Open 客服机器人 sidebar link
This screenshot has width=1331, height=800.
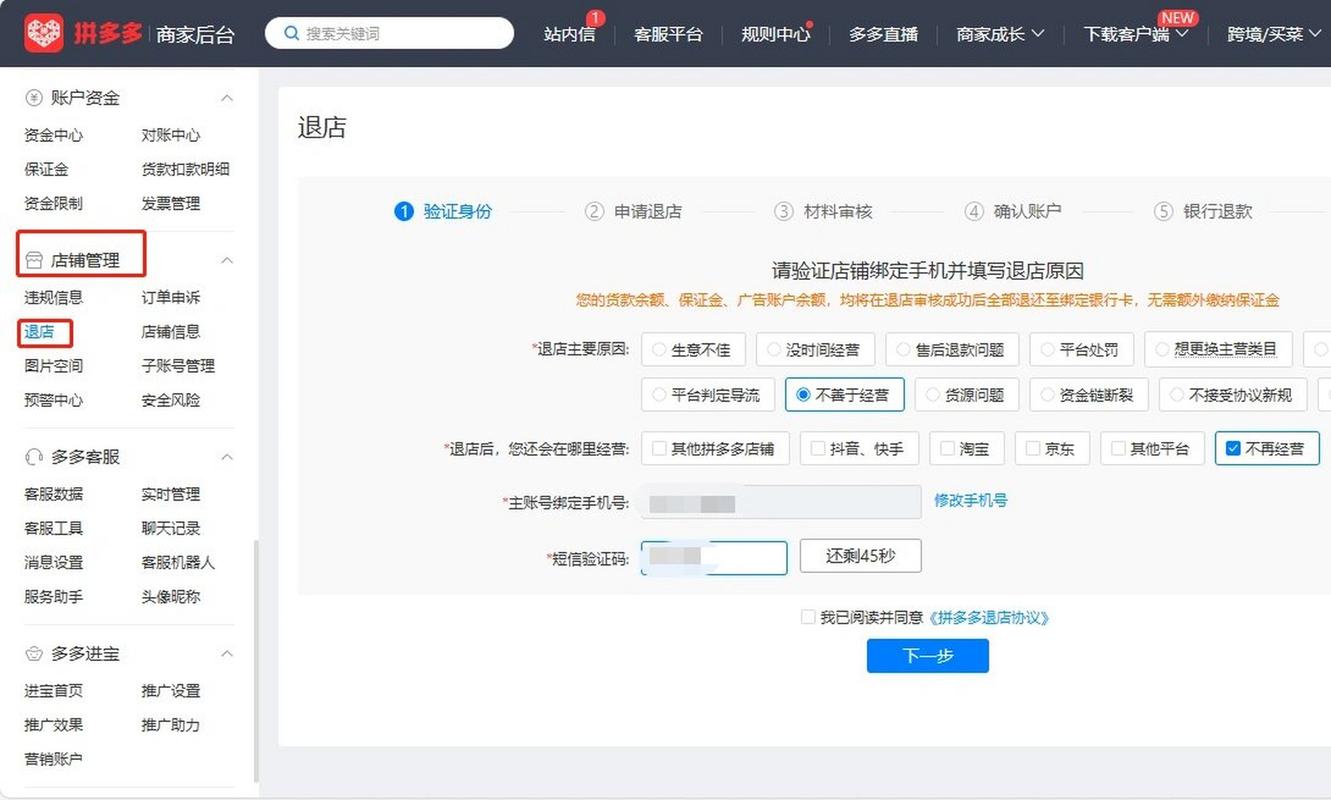point(178,563)
